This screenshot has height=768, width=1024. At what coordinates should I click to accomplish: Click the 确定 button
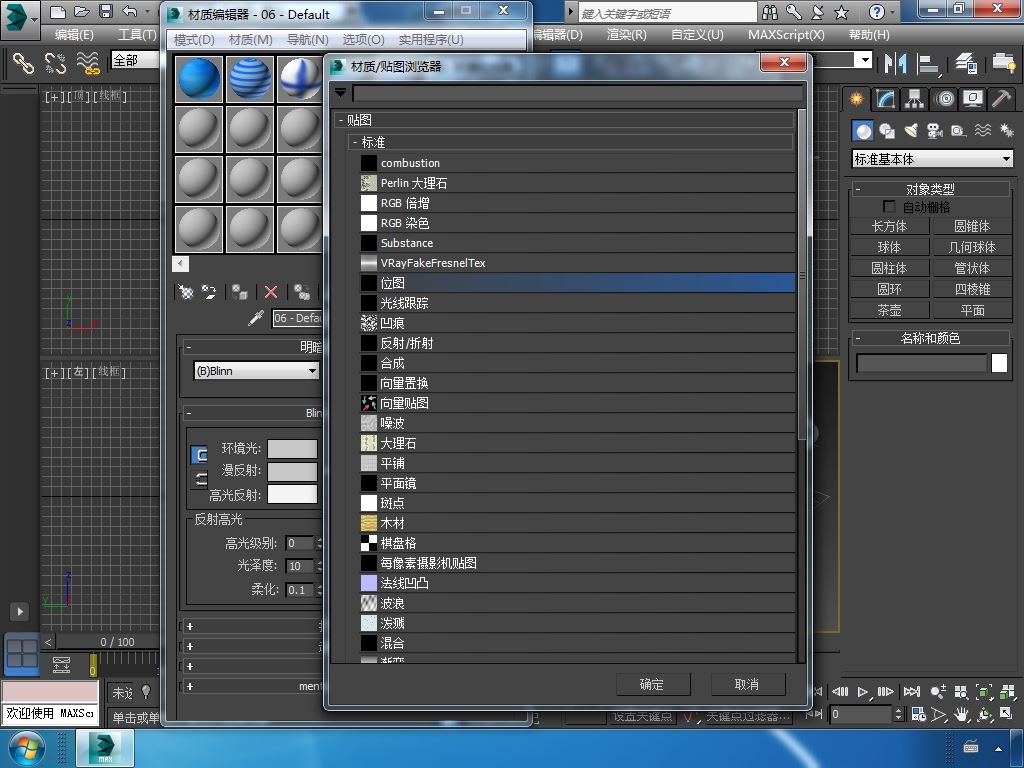coord(652,684)
